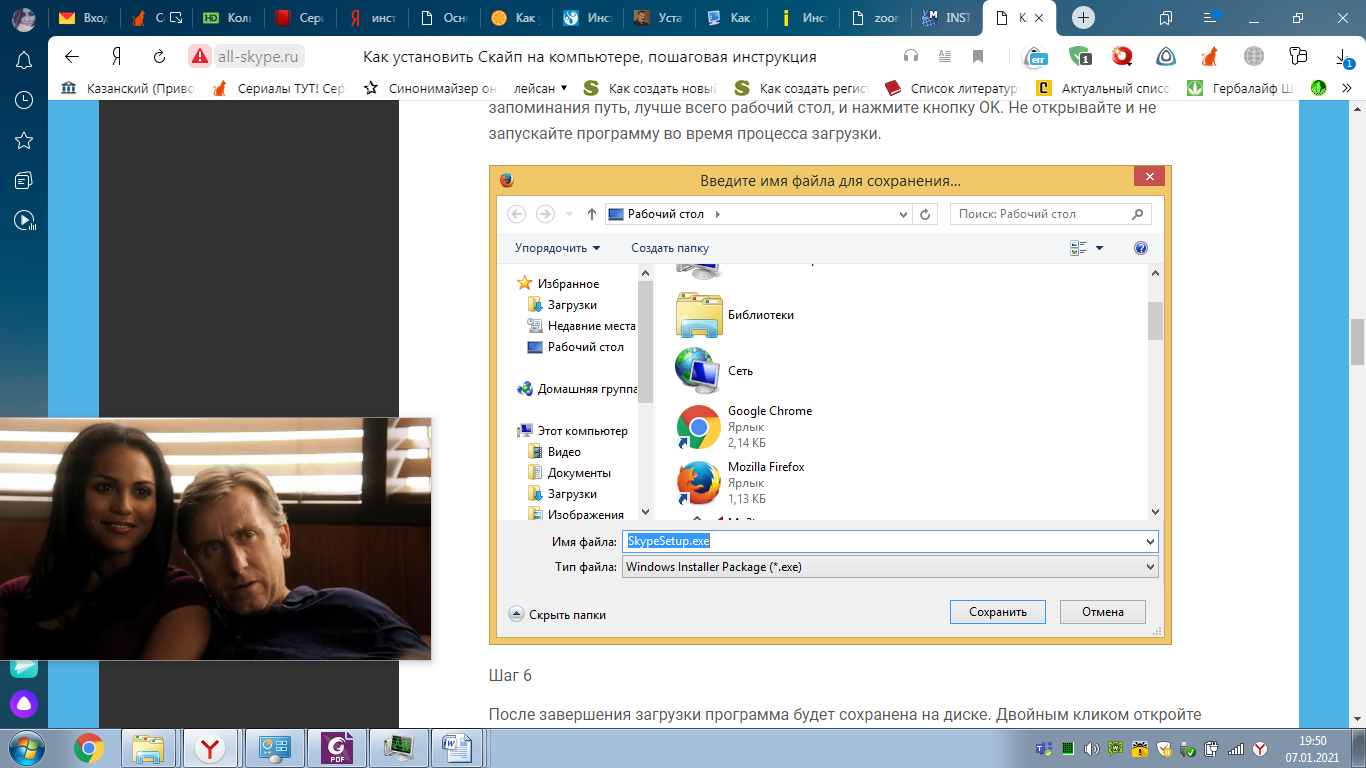1366x768 pixels.
Task: Expand the лейсан bookmarks folder
Action: click(x=540, y=88)
